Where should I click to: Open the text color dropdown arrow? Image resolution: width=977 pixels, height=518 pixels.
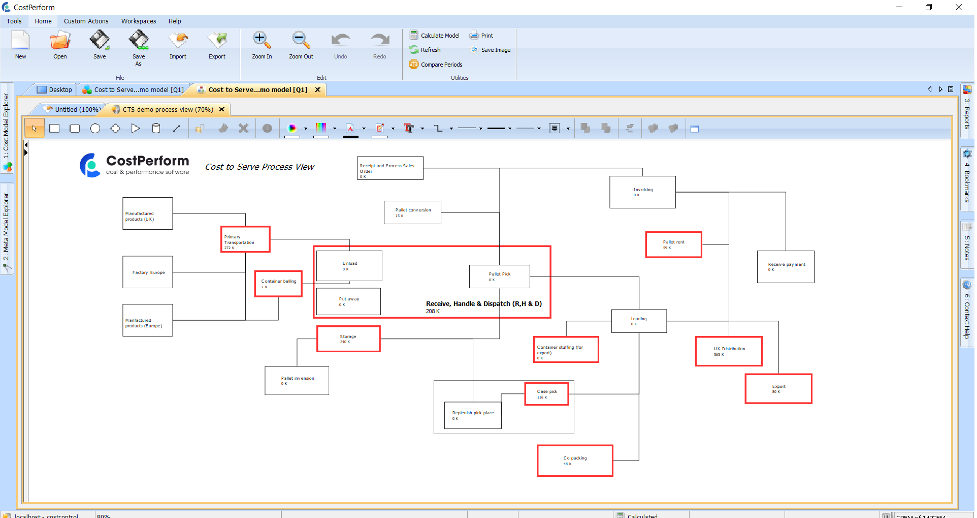click(364, 128)
